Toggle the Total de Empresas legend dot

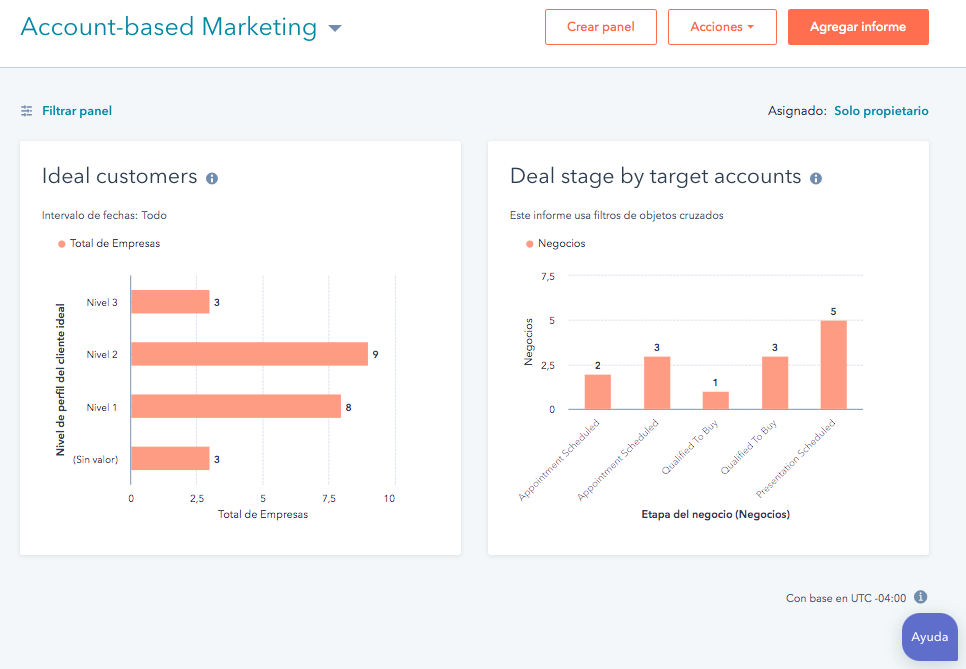tap(62, 244)
